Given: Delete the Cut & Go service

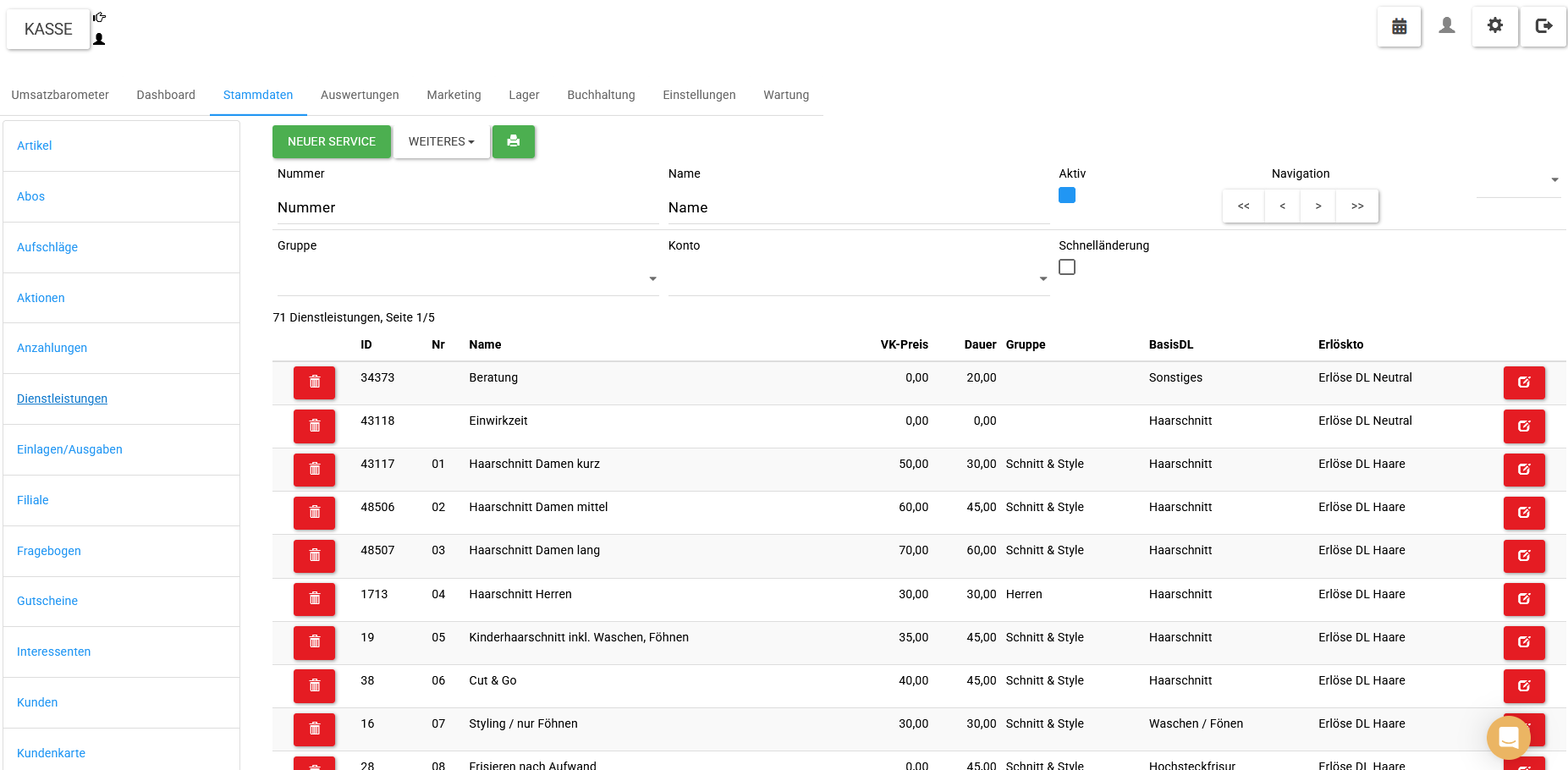Looking at the screenshot, I should pos(314,685).
